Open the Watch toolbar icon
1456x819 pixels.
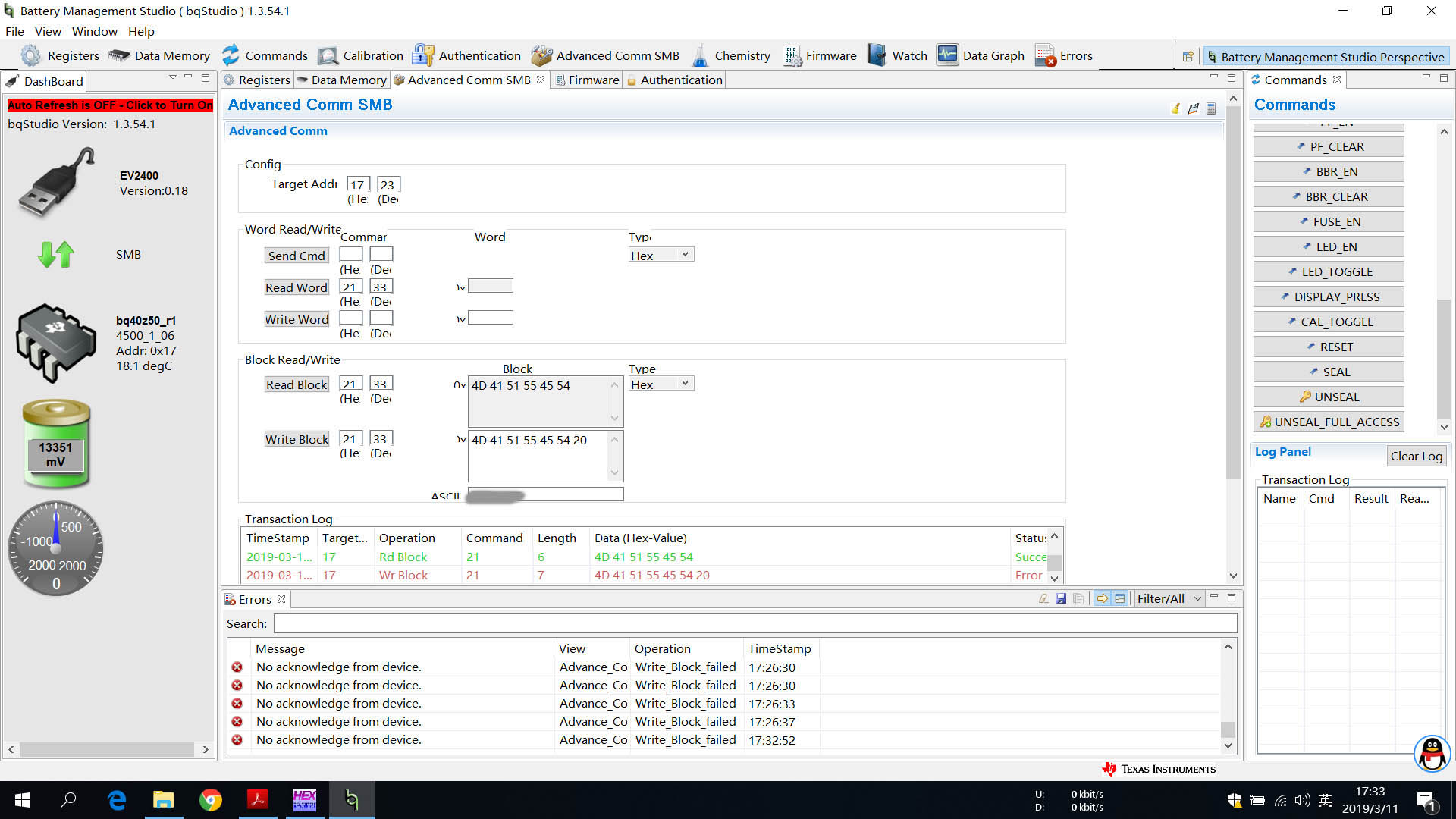point(877,55)
